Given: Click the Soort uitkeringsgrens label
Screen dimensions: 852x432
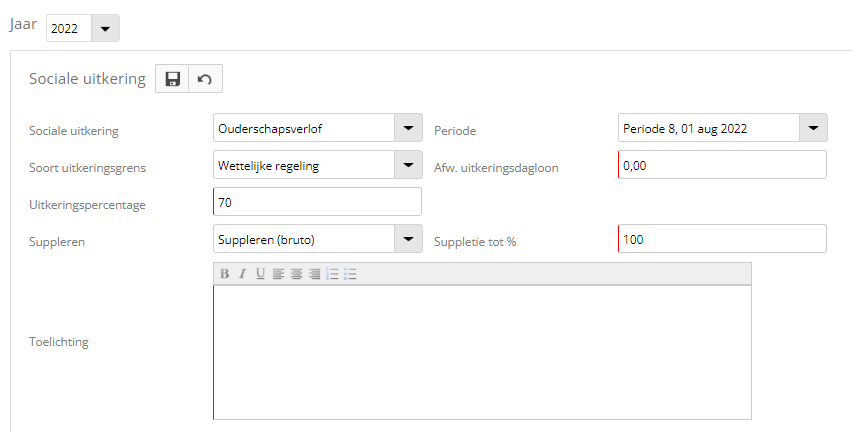Looking at the screenshot, I should 87,168.
